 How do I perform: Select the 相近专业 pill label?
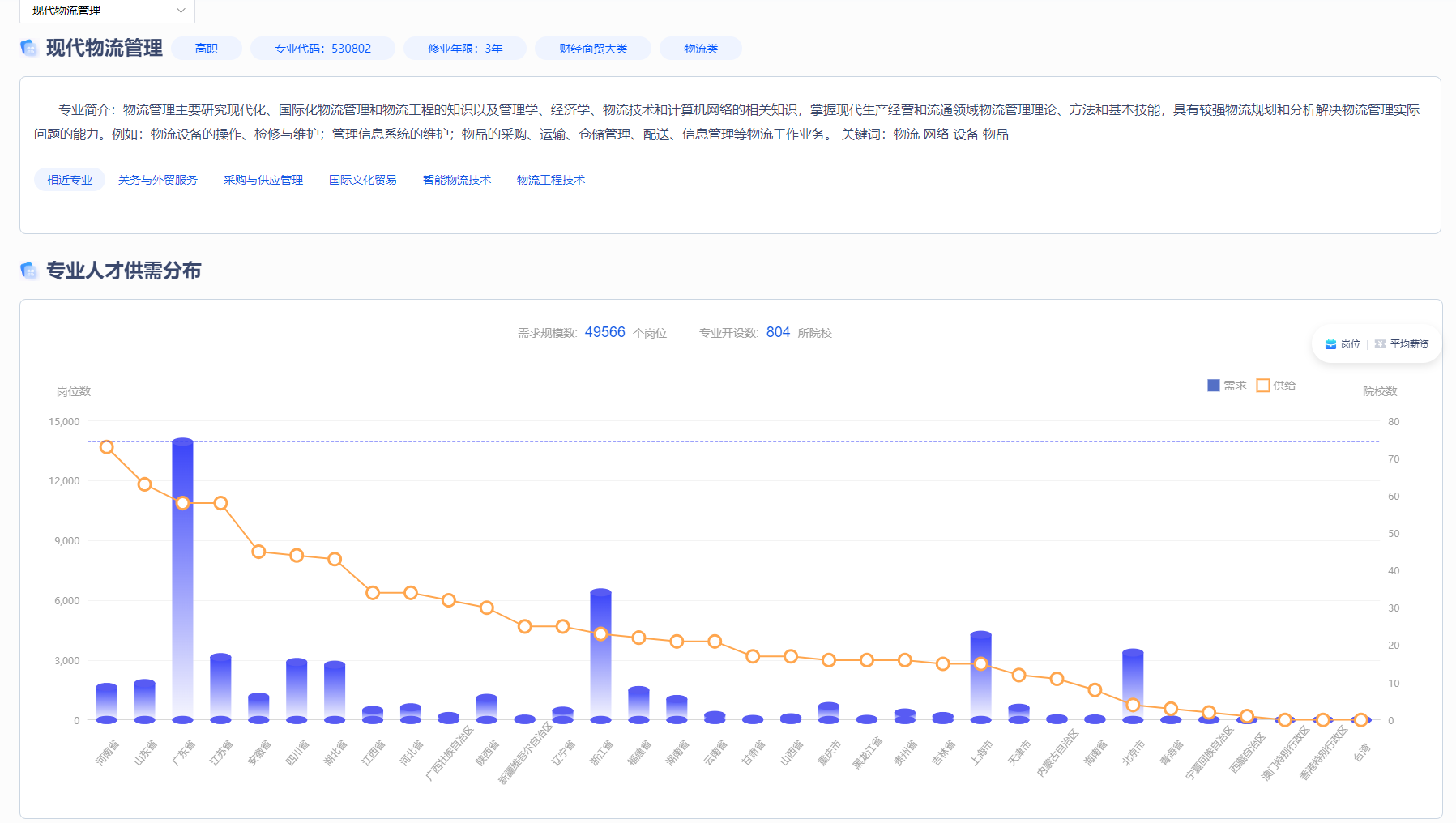[70, 180]
